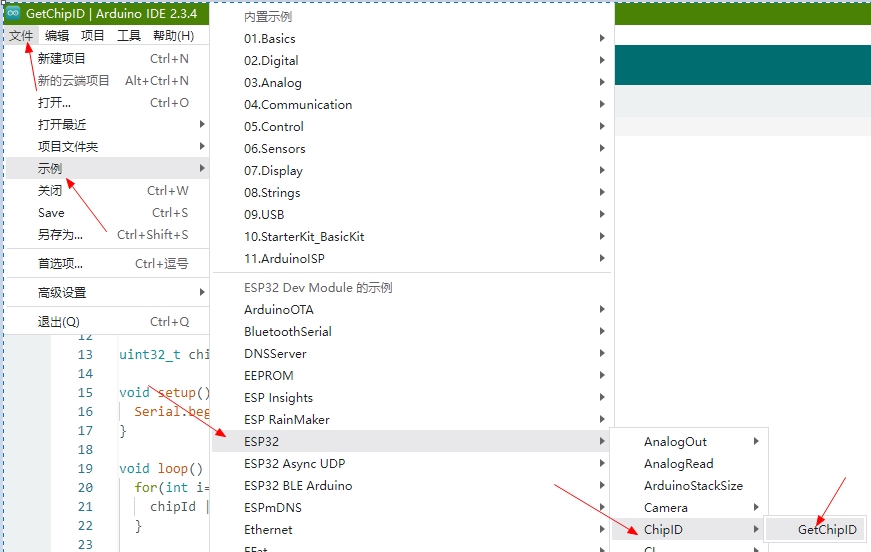Click line number 15 in editor gutter
The width and height of the screenshot is (871, 552).
(85, 393)
